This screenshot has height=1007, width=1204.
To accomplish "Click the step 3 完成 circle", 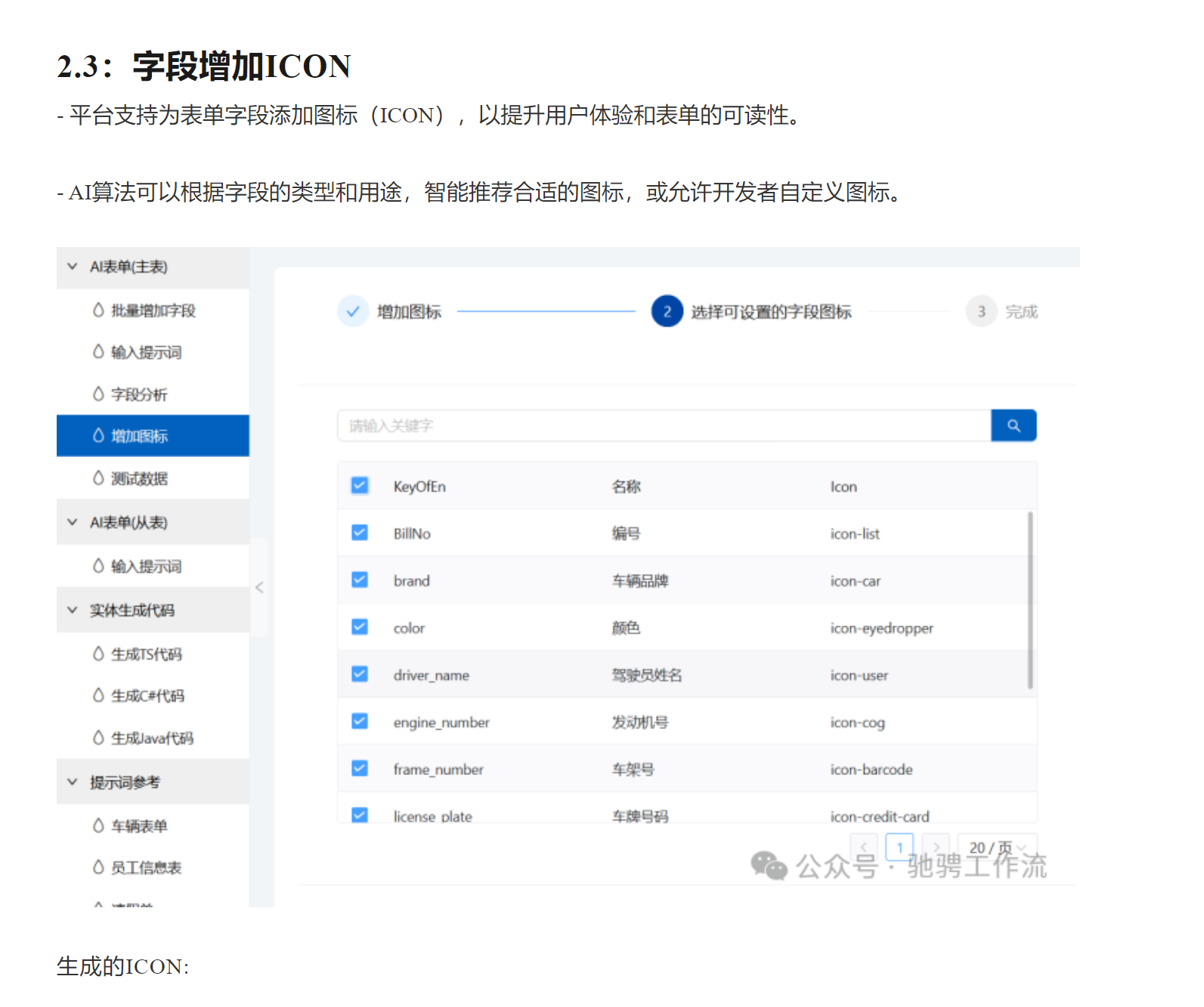I will (x=981, y=311).
